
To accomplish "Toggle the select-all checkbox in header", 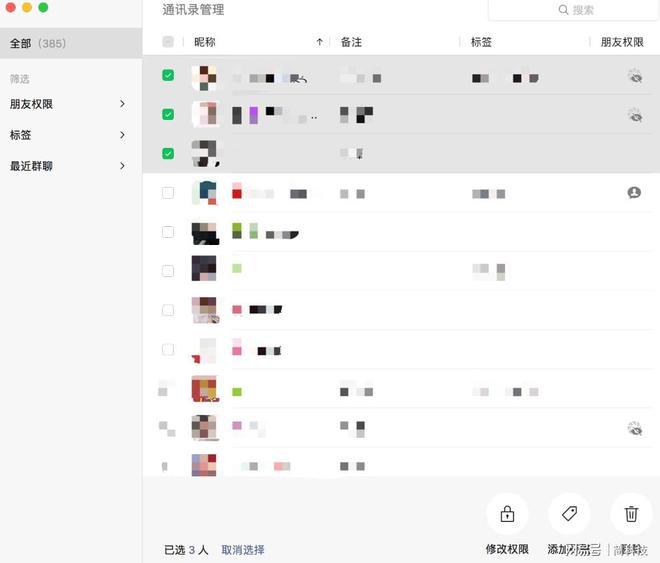I will pos(168,42).
